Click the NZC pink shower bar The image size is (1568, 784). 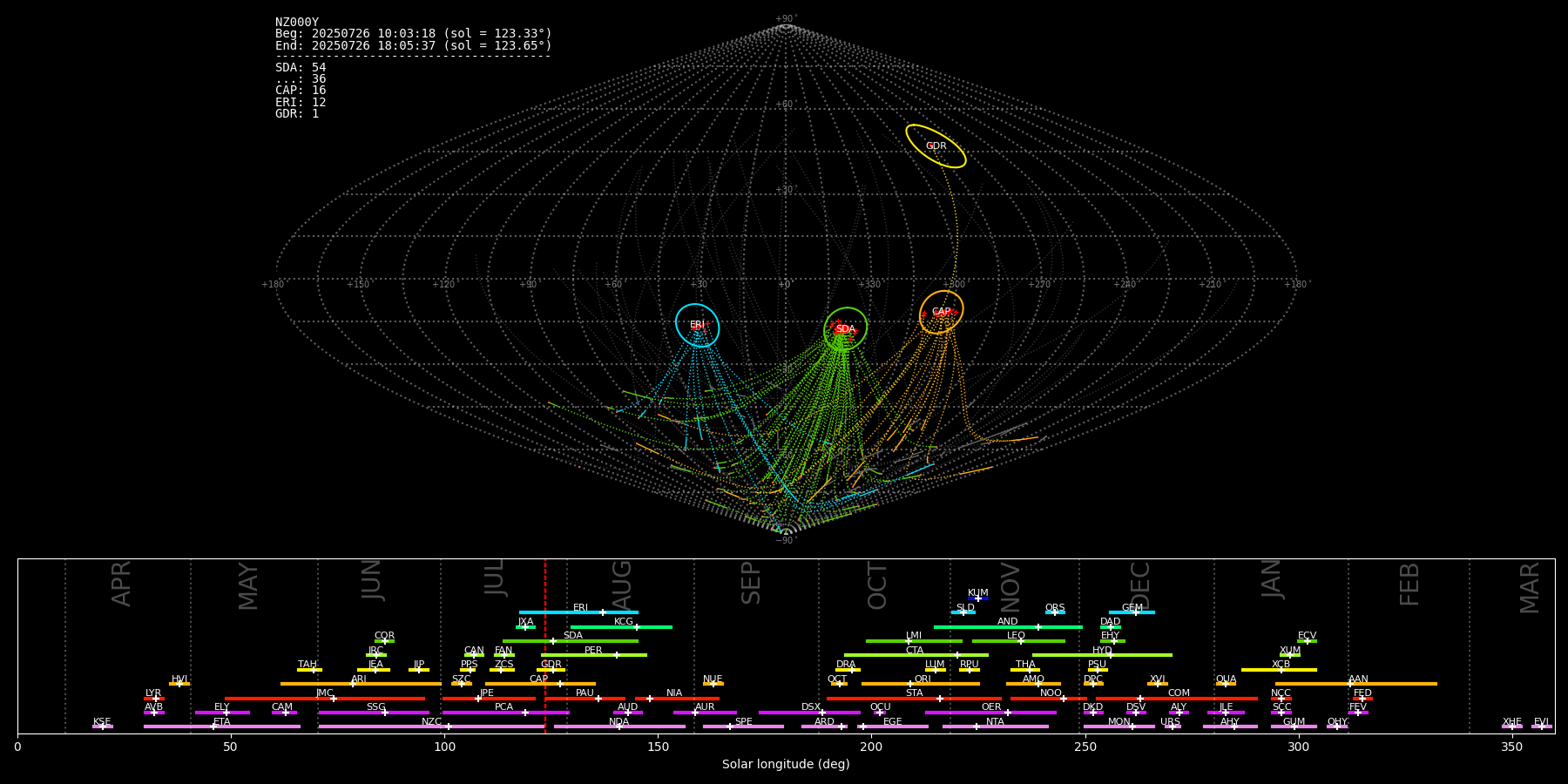pyautogui.click(x=432, y=727)
